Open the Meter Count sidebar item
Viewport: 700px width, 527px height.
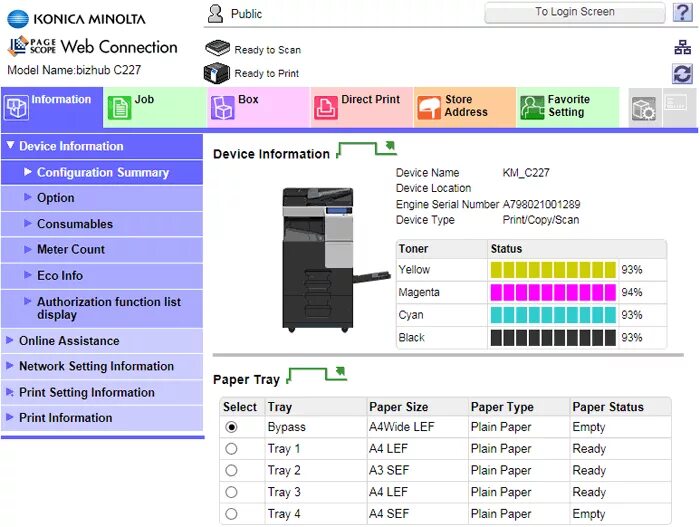click(x=102, y=250)
